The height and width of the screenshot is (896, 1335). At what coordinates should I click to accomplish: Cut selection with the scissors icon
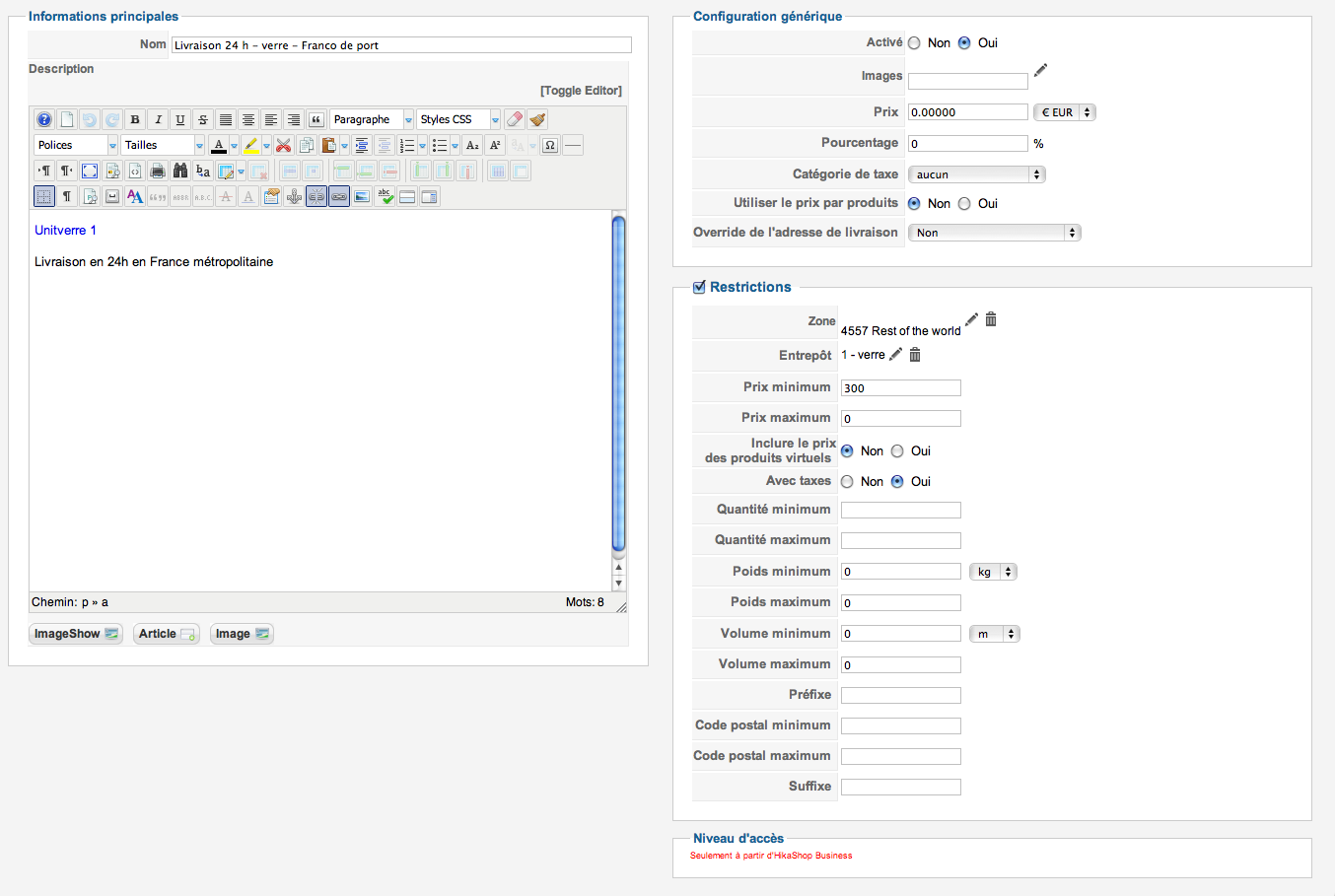284,145
